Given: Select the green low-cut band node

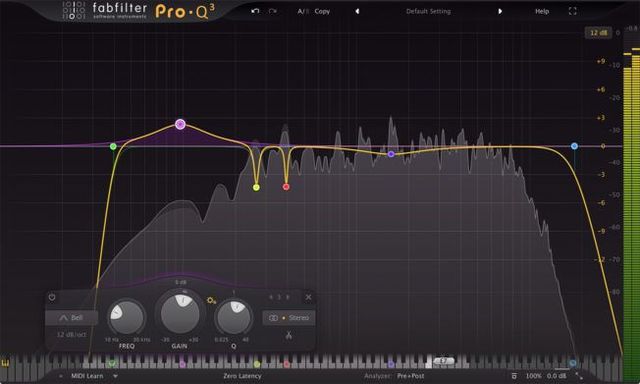Looking at the screenshot, I should (x=113, y=146).
